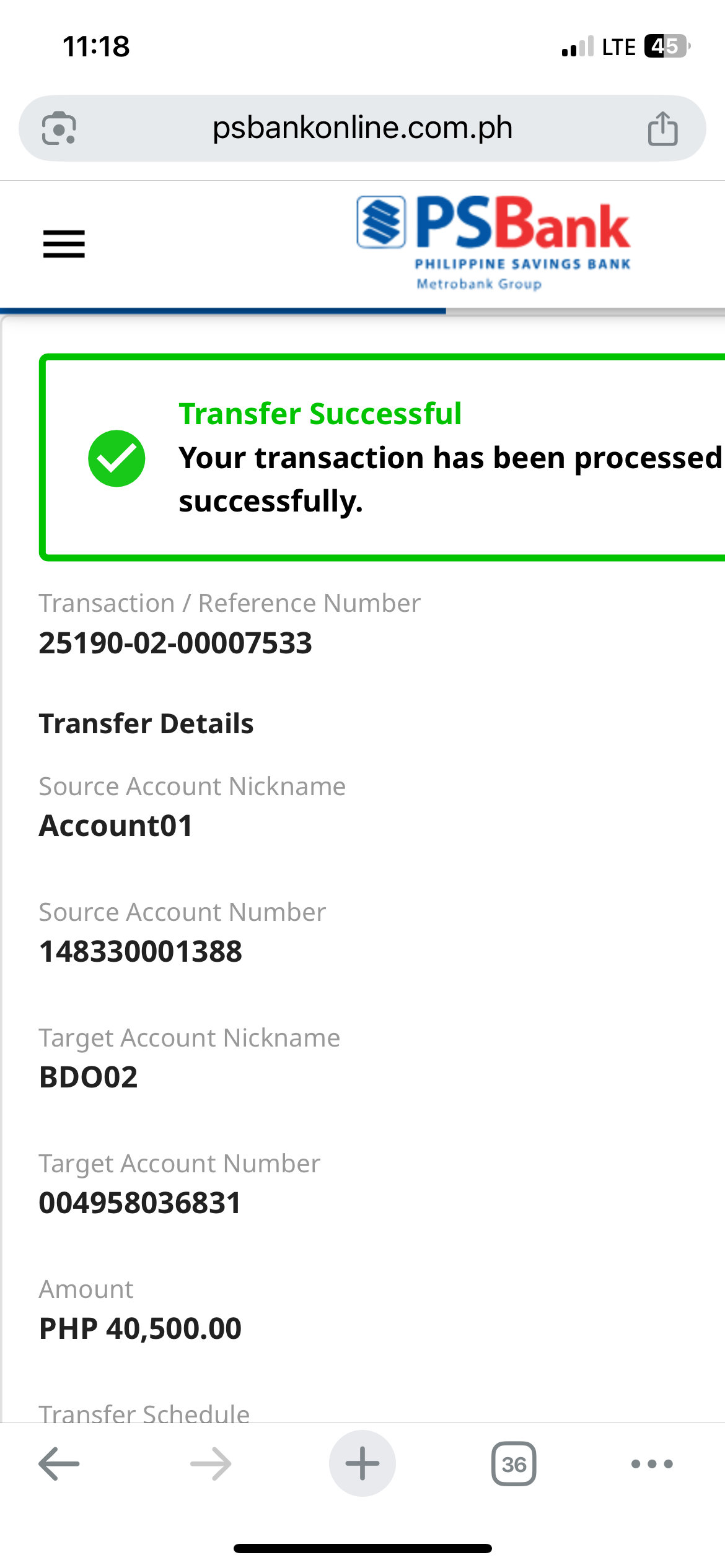Open the hamburger navigation menu

click(64, 243)
